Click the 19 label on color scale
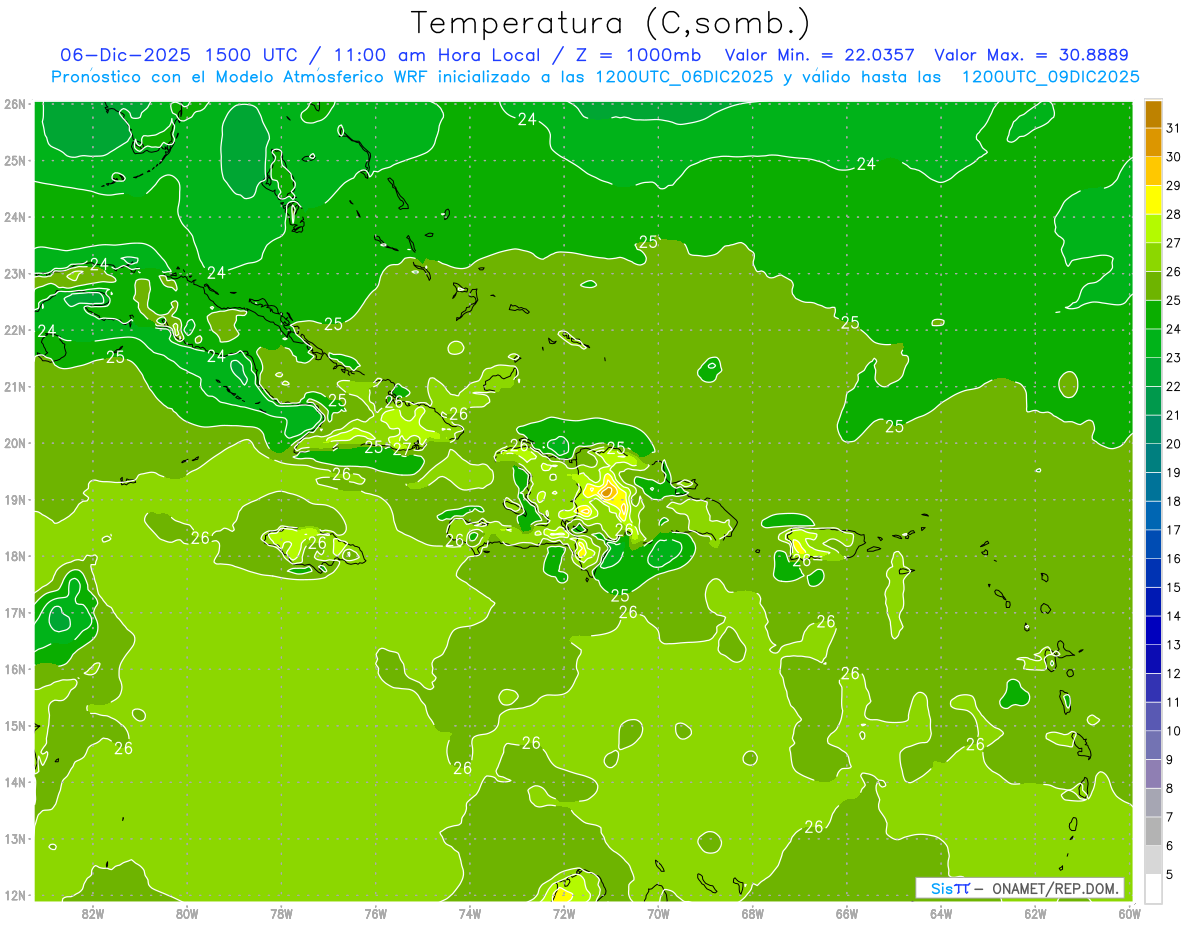Screen dimensions: 1200x927 [x=1174, y=473]
